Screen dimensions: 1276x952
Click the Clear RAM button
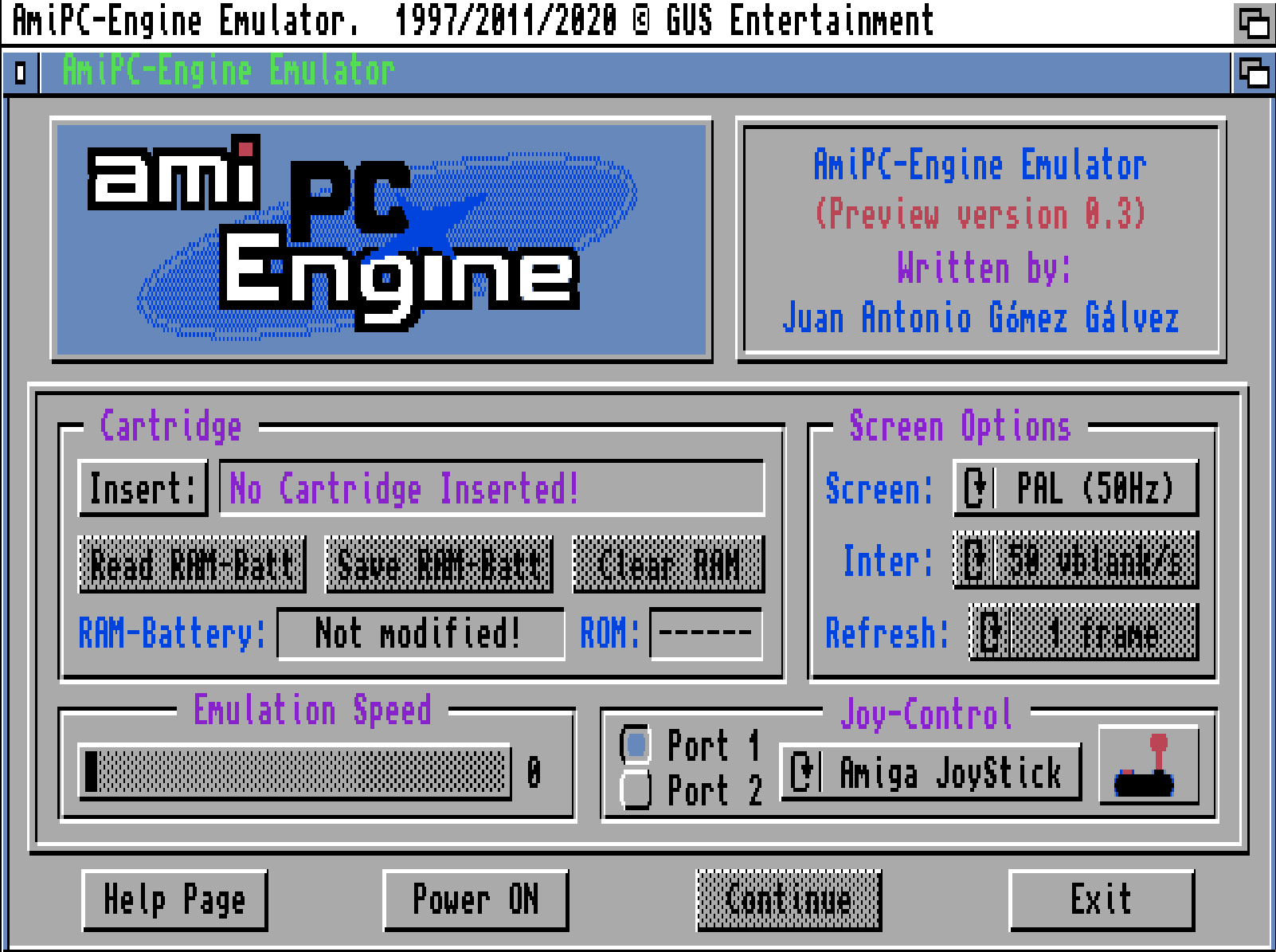pyautogui.click(x=669, y=564)
